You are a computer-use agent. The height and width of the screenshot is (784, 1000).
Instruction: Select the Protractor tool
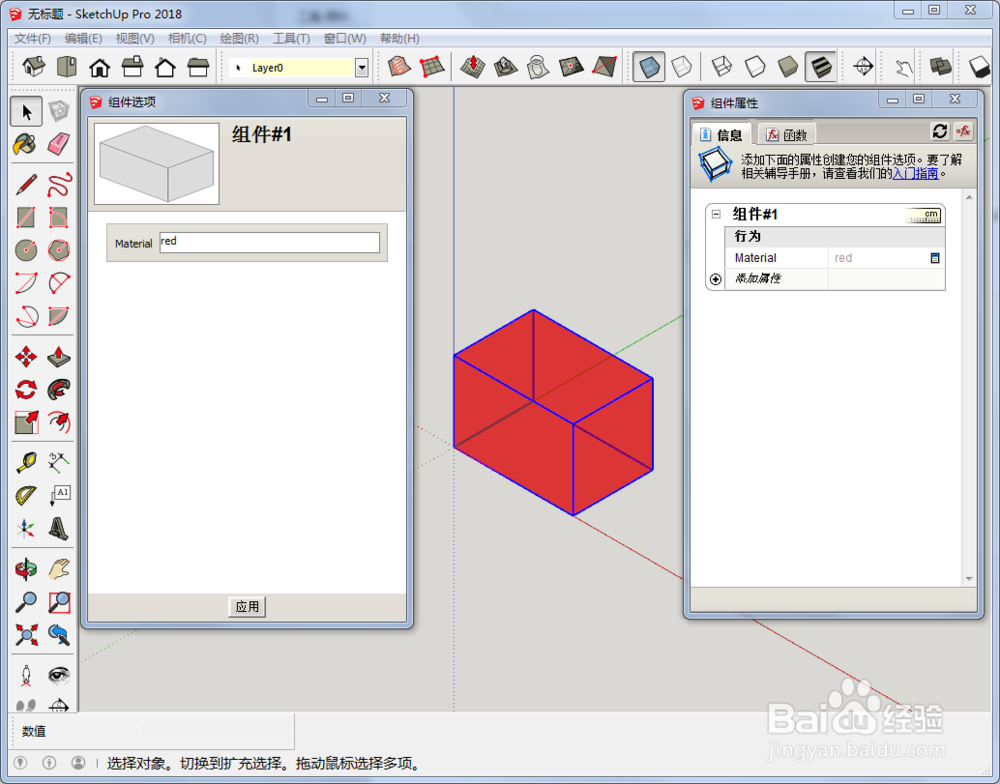26,495
